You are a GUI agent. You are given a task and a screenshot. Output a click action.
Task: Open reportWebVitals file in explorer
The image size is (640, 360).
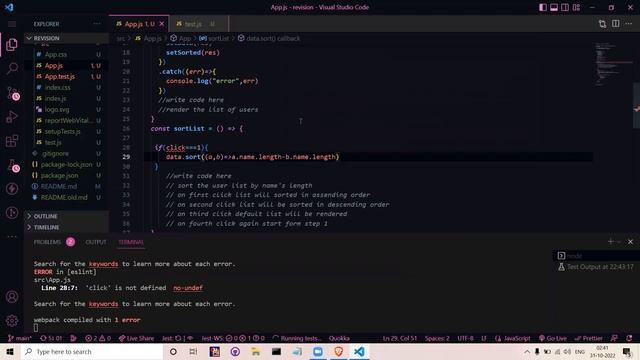tap(66, 120)
